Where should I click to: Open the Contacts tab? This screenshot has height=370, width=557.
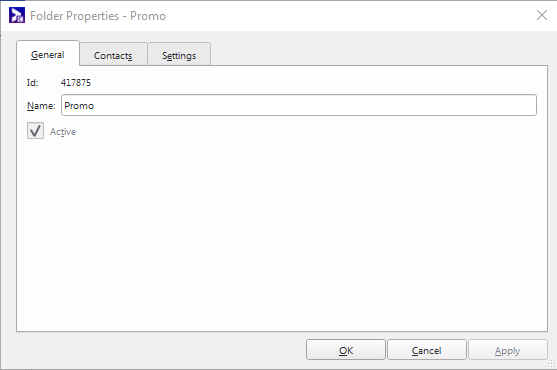coord(113,55)
